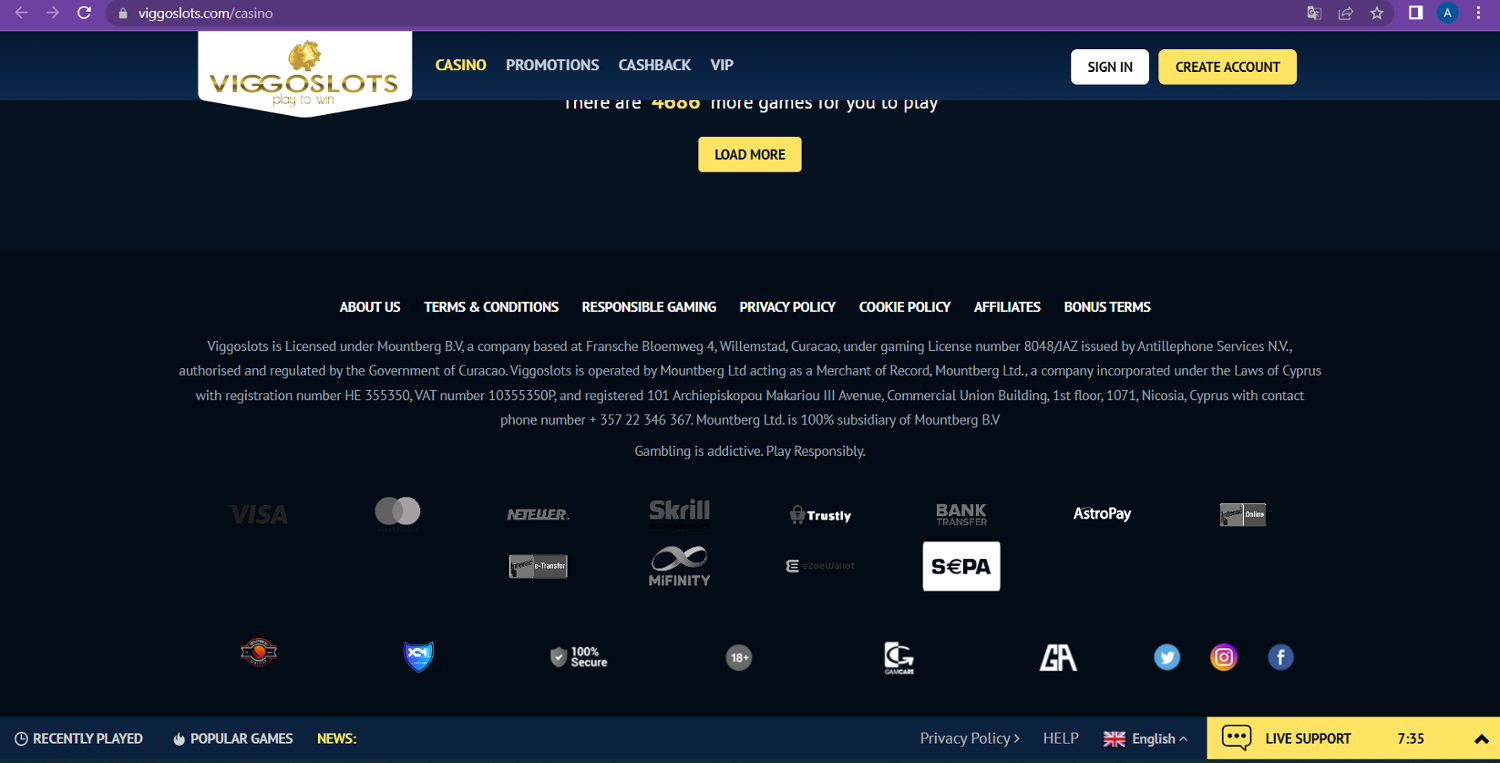The image size is (1500, 763).
Task: Open the browser three-dot menu
Action: click(x=1479, y=13)
